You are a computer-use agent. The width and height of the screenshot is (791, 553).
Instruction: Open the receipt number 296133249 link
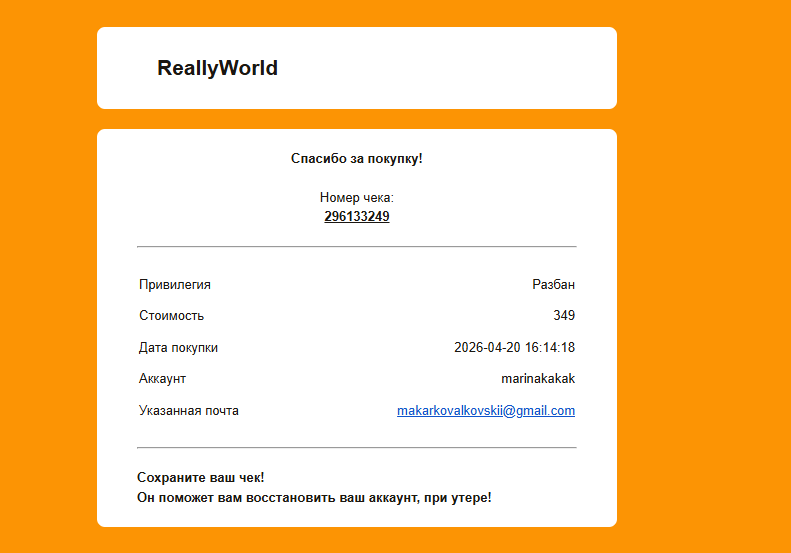click(356, 216)
